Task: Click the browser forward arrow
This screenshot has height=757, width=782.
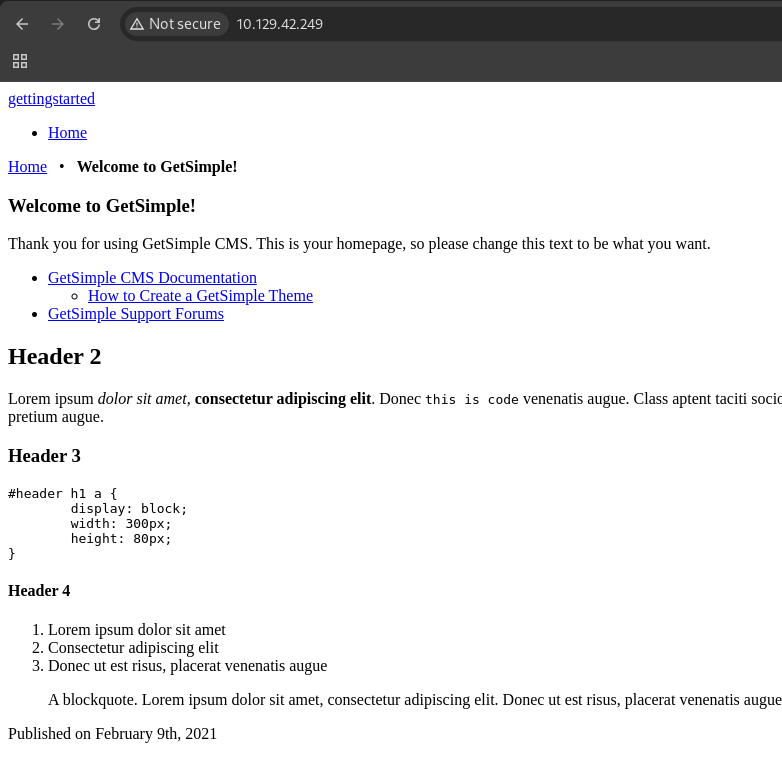Action: (x=58, y=24)
